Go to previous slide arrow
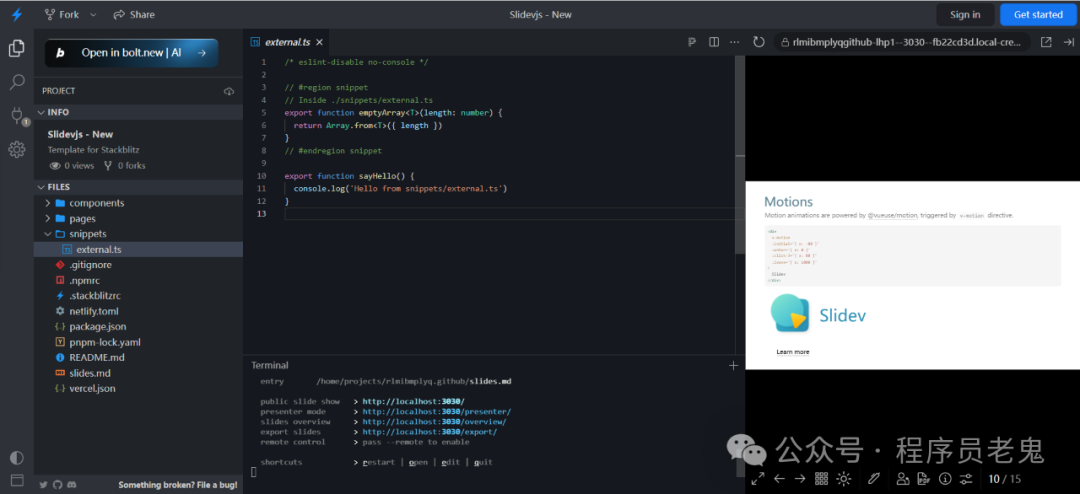 click(x=779, y=478)
